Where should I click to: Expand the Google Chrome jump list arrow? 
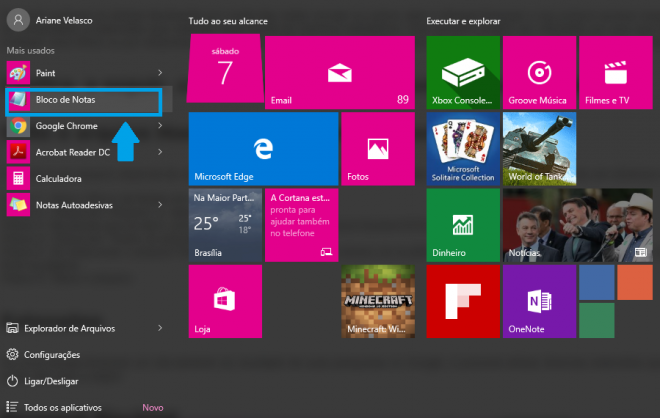[160, 125]
